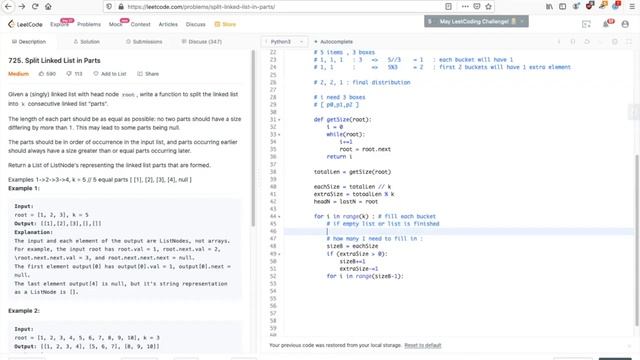This screenshot has height=360, width=640.
Task: Show the browser sidebar icon
Action: click(x=562, y=7)
